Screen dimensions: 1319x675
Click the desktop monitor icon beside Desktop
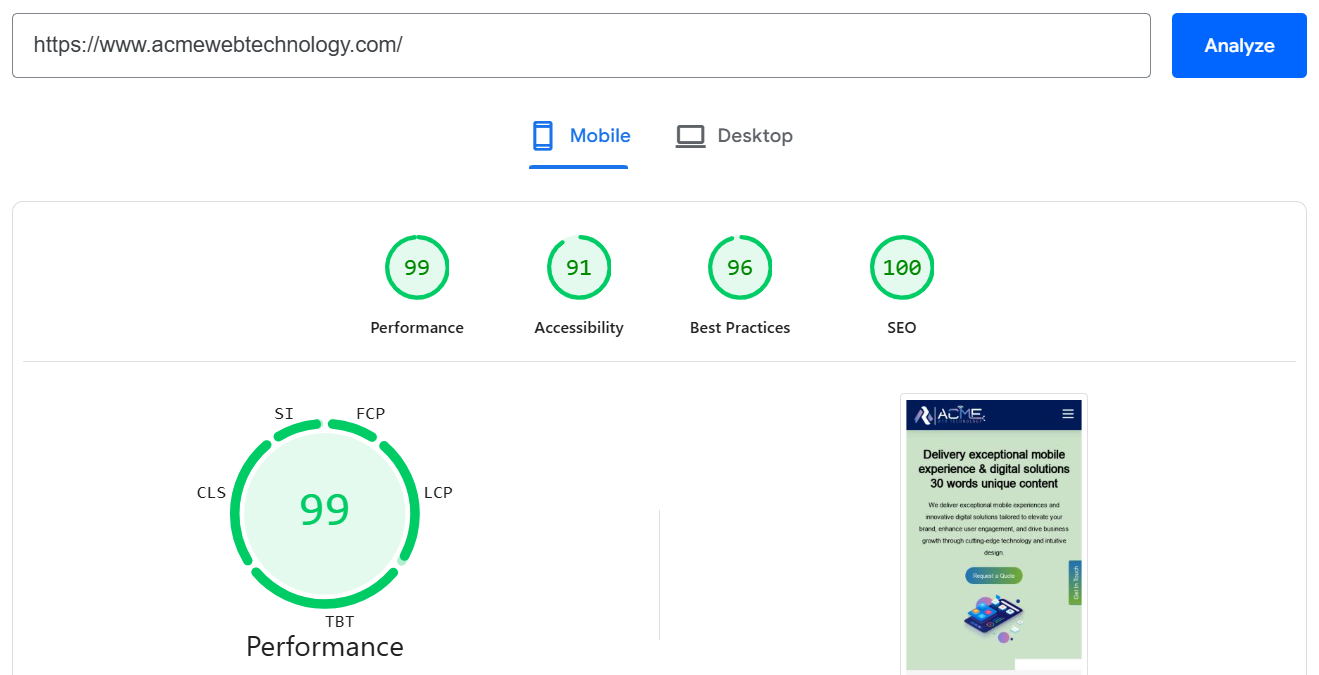(x=691, y=135)
